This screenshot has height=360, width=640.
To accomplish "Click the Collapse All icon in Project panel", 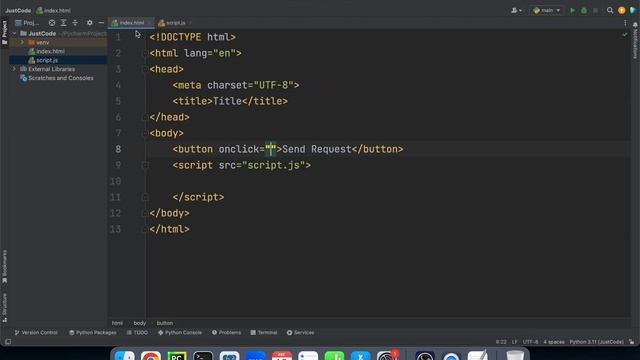I will (75, 23).
